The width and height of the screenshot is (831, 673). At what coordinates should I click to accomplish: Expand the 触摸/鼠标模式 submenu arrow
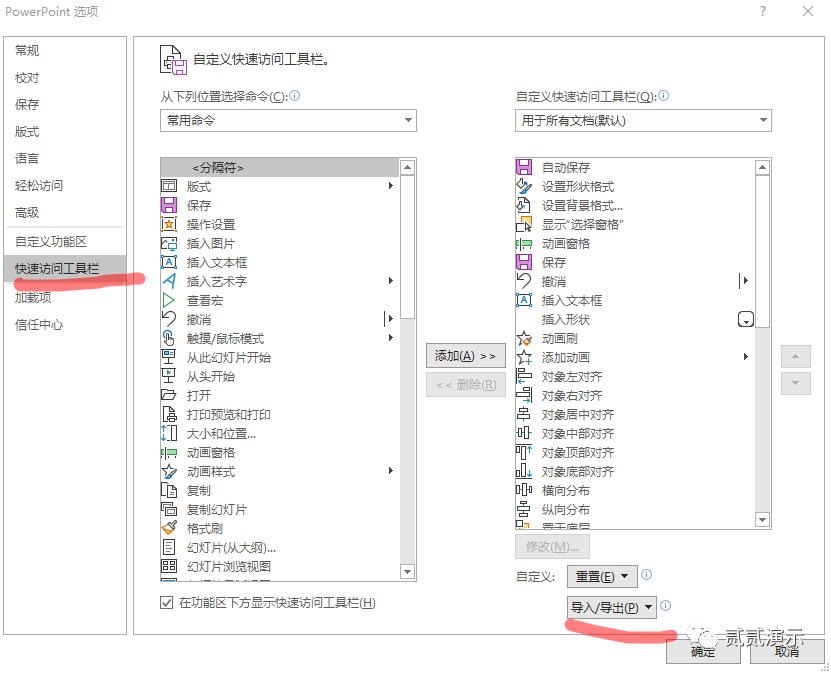click(x=391, y=338)
